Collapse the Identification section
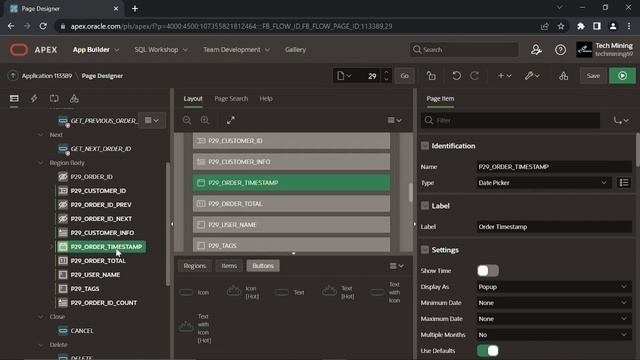 click(x=425, y=146)
